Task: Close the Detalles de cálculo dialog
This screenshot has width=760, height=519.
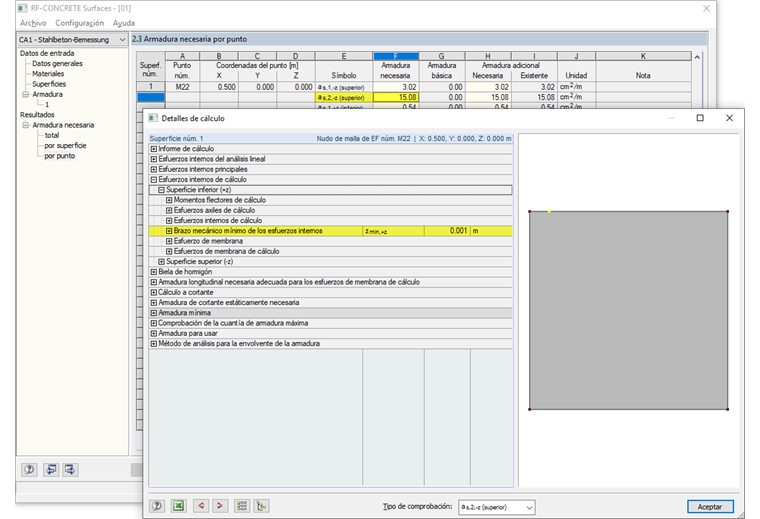Action: click(x=729, y=118)
